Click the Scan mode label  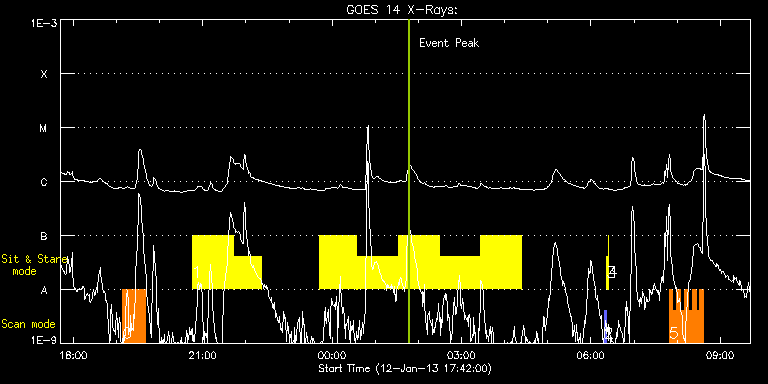click(28, 324)
